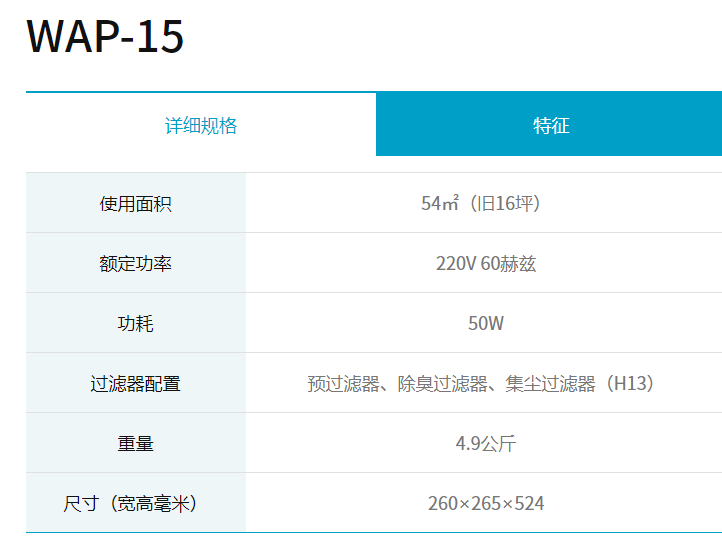Select the 重量 row label
The width and height of the screenshot is (722, 540).
tap(136, 443)
